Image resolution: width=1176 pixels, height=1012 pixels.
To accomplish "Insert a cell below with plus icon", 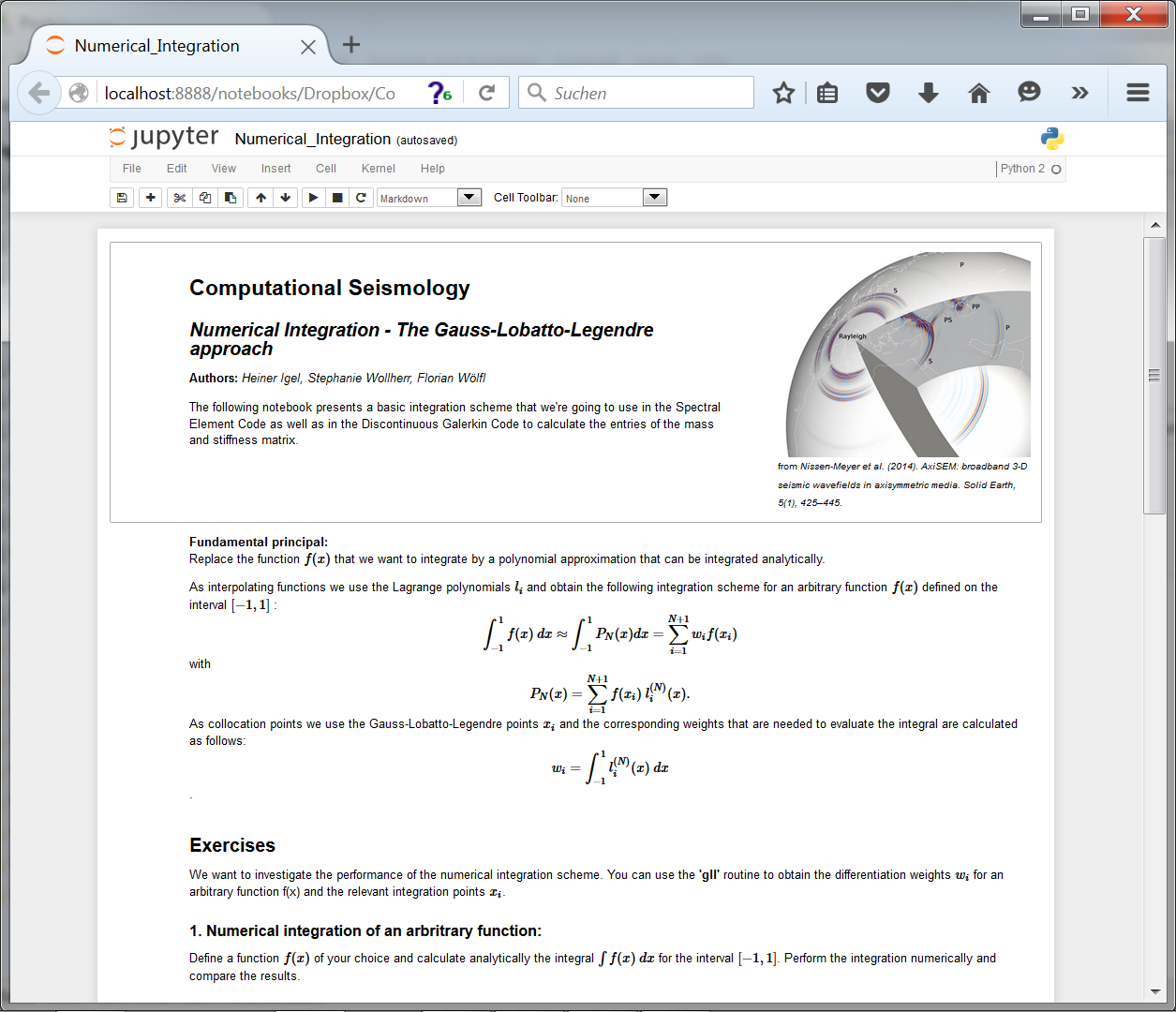I will [x=150, y=198].
